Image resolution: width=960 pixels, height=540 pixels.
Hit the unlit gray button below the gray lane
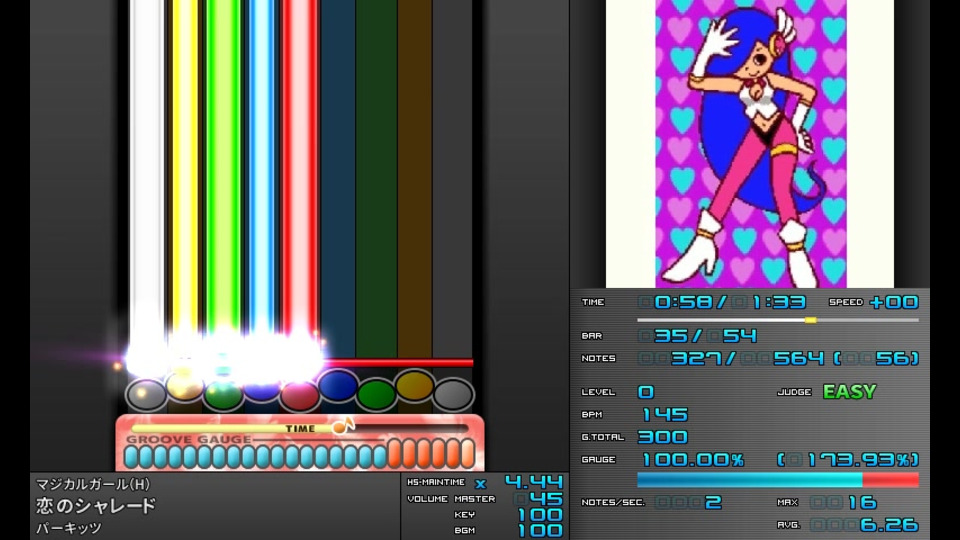click(453, 394)
